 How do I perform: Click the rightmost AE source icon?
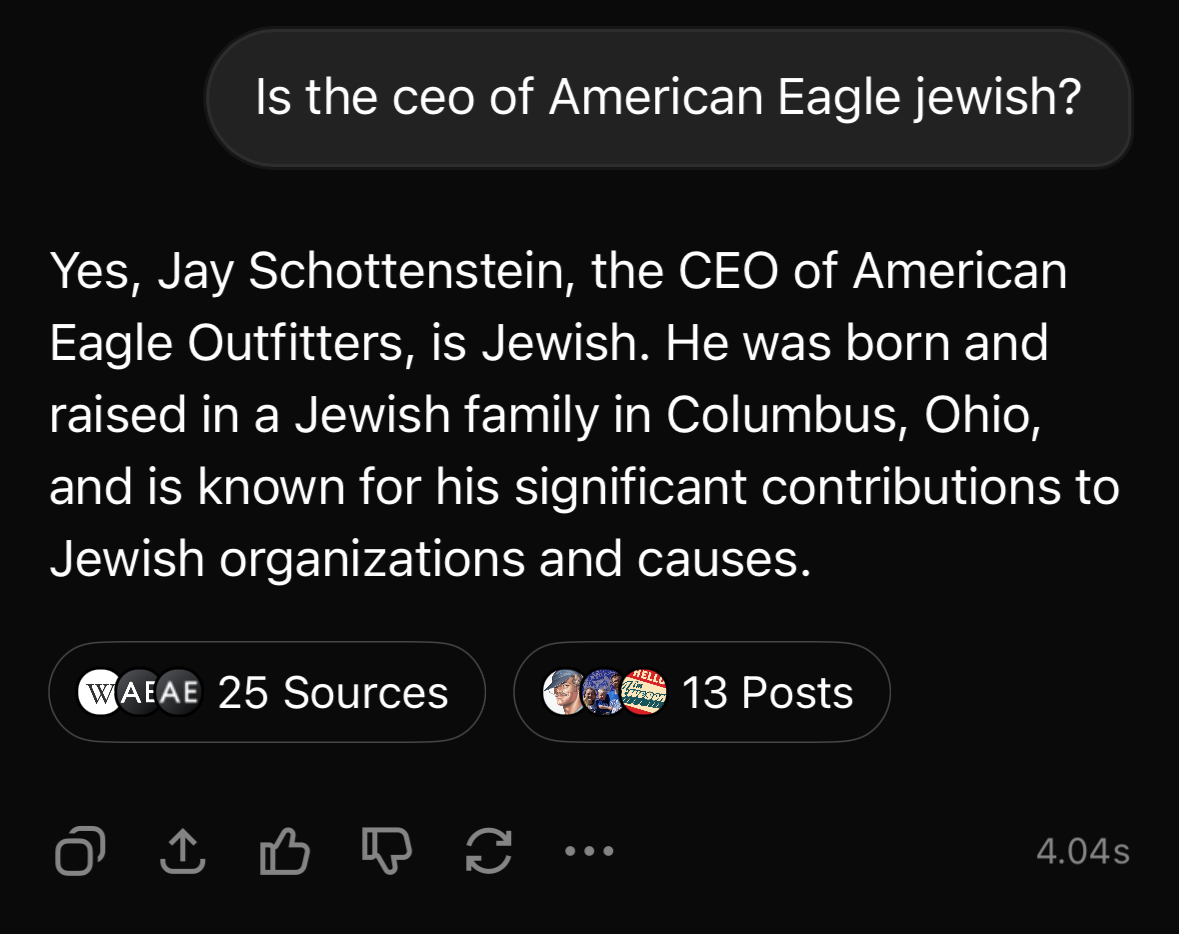180,692
